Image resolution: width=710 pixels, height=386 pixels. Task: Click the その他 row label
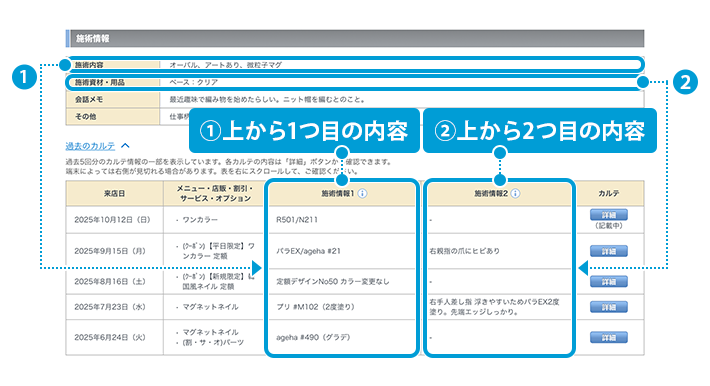point(86,116)
